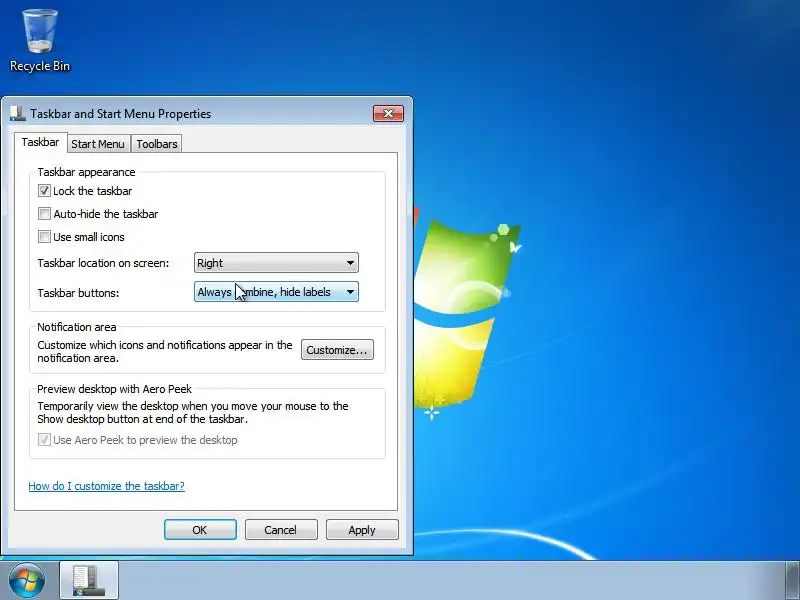
Task: Open the Taskbar location on screen dropdown
Action: 276,263
